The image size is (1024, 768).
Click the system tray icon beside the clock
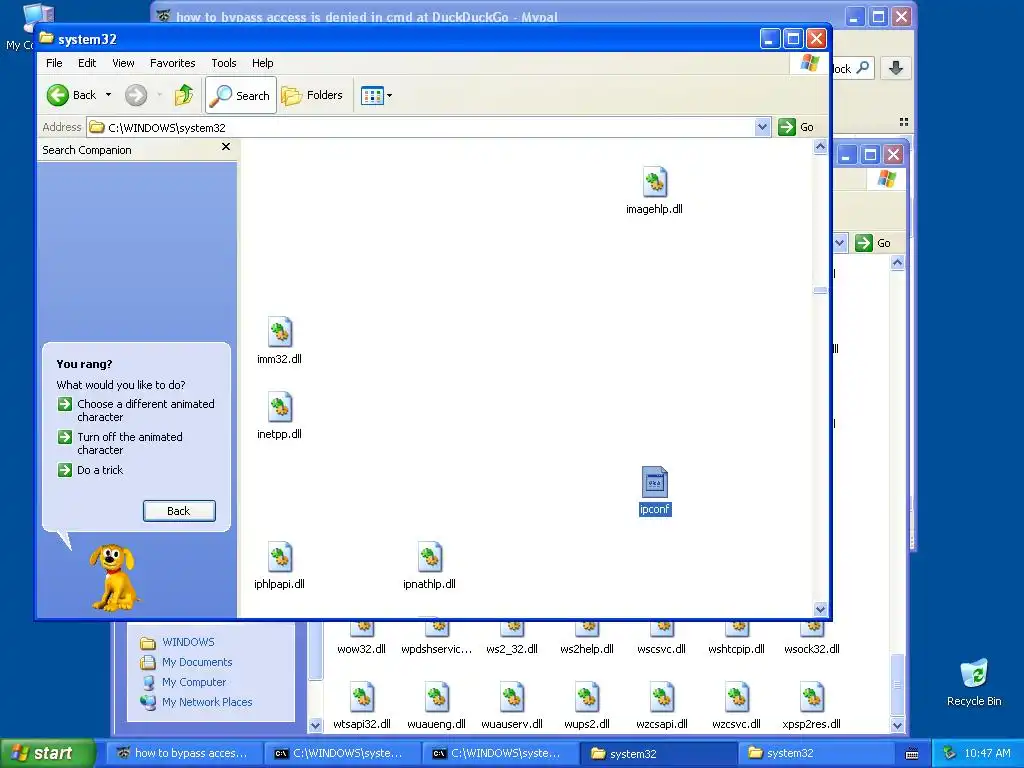949,753
